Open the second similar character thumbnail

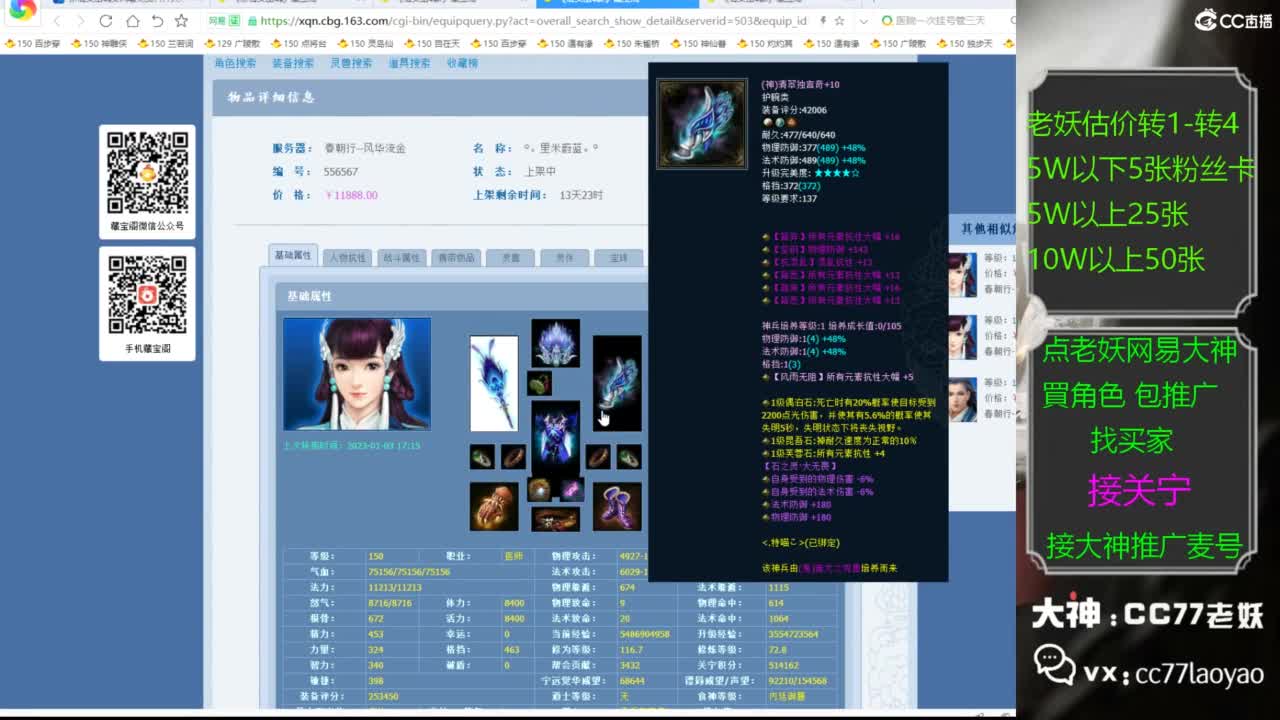tap(962, 337)
